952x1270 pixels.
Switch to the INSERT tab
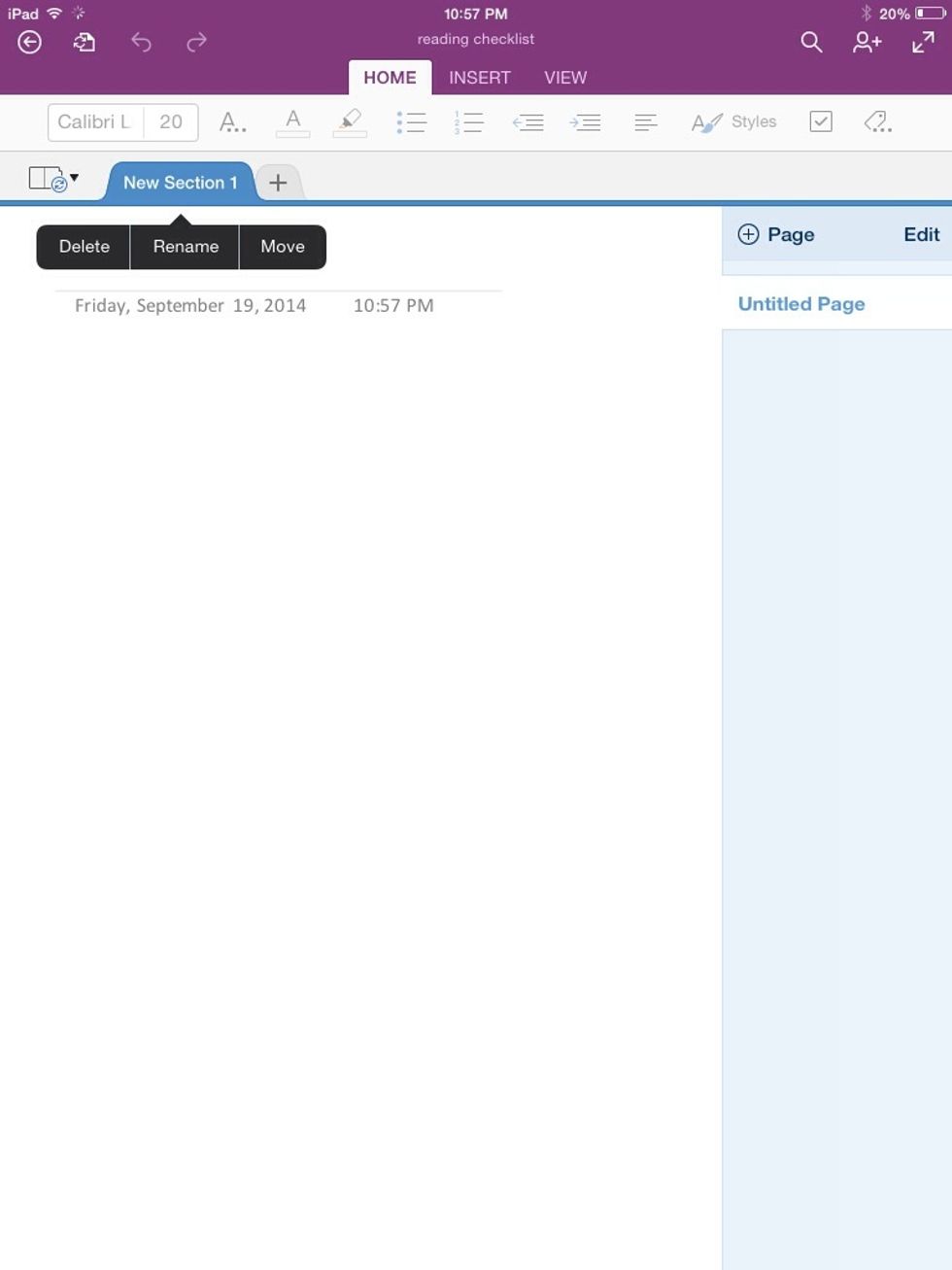click(x=479, y=78)
